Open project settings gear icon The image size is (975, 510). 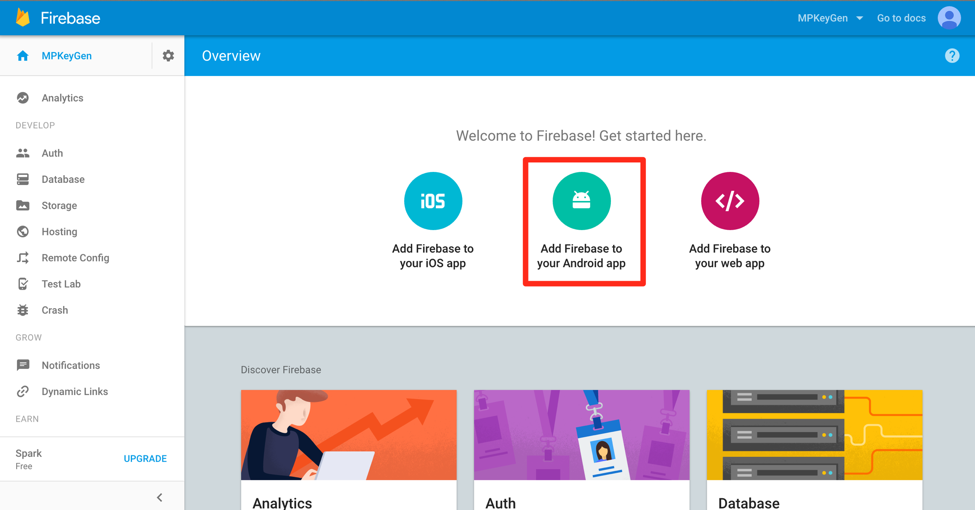tap(168, 56)
